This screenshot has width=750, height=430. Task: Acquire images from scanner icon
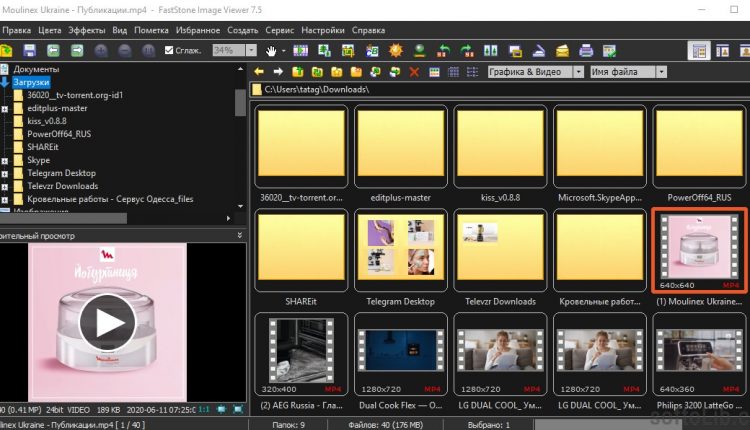point(539,50)
